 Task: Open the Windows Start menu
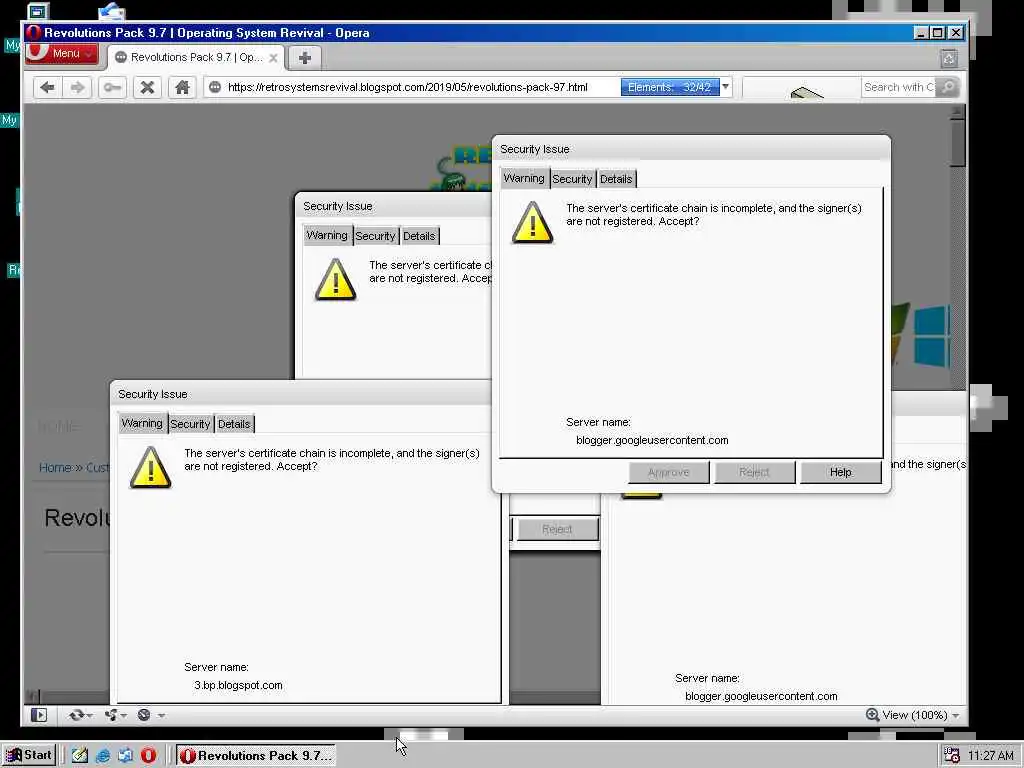[29, 755]
